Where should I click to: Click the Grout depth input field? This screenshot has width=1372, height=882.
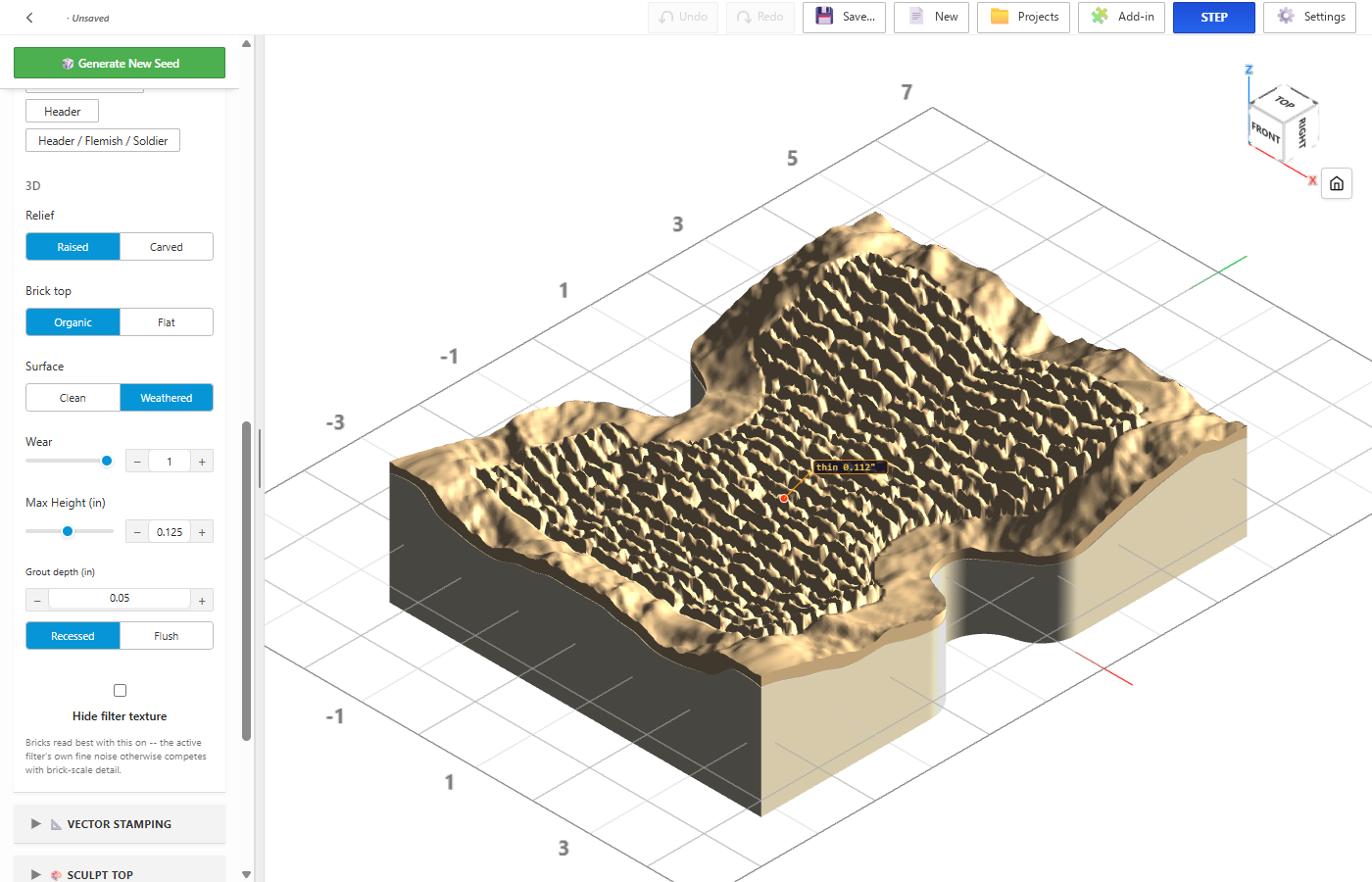tap(120, 599)
